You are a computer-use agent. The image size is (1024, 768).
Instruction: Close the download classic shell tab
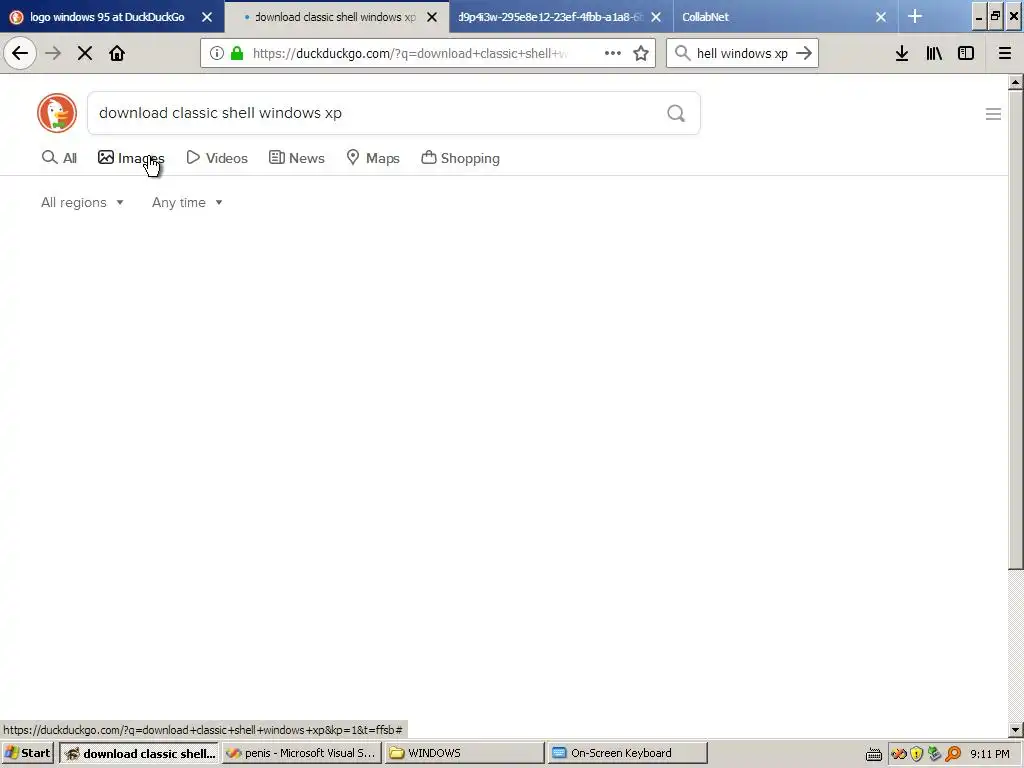tap(432, 17)
